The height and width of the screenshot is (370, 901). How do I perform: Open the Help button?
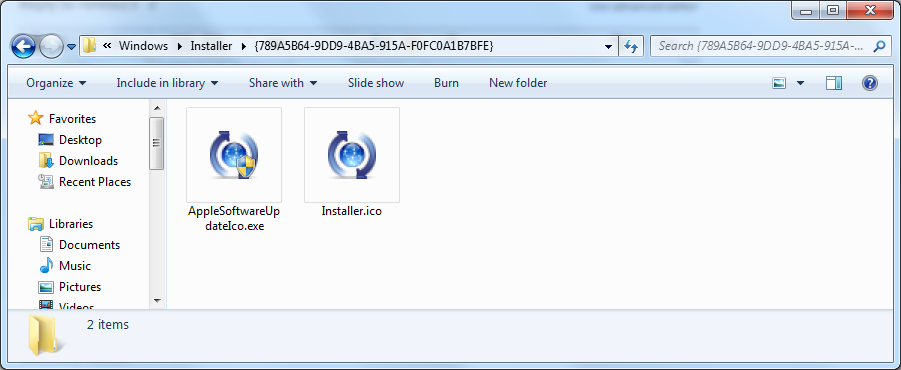[x=870, y=83]
